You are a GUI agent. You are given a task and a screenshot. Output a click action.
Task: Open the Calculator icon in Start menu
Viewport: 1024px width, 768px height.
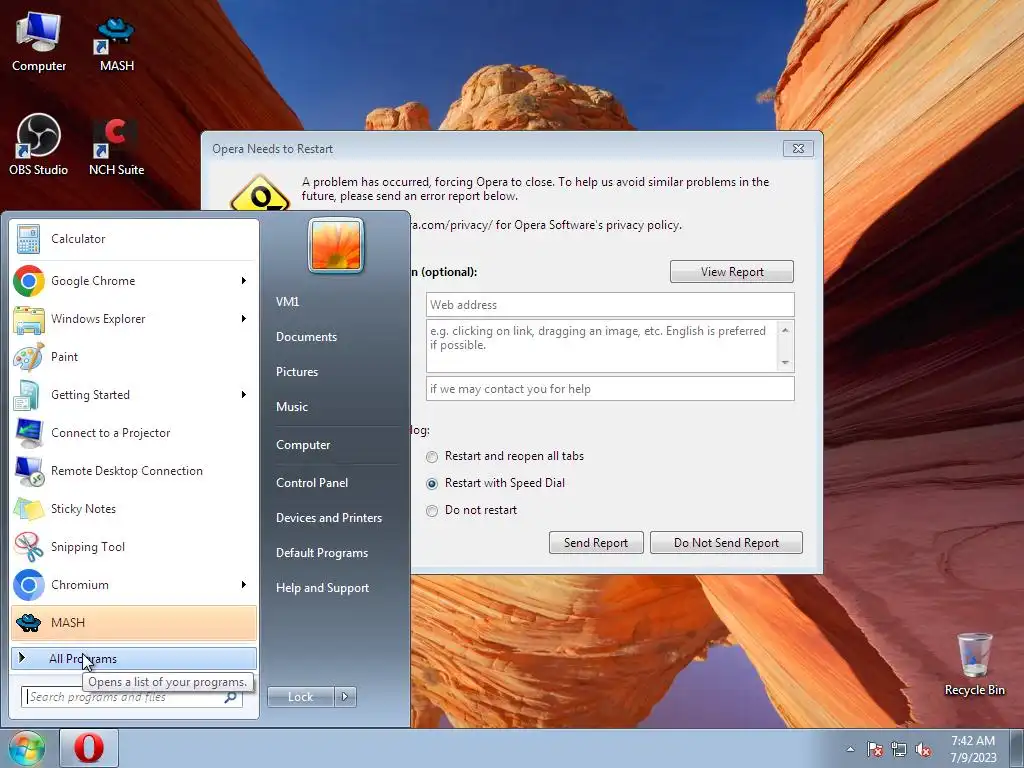point(28,239)
